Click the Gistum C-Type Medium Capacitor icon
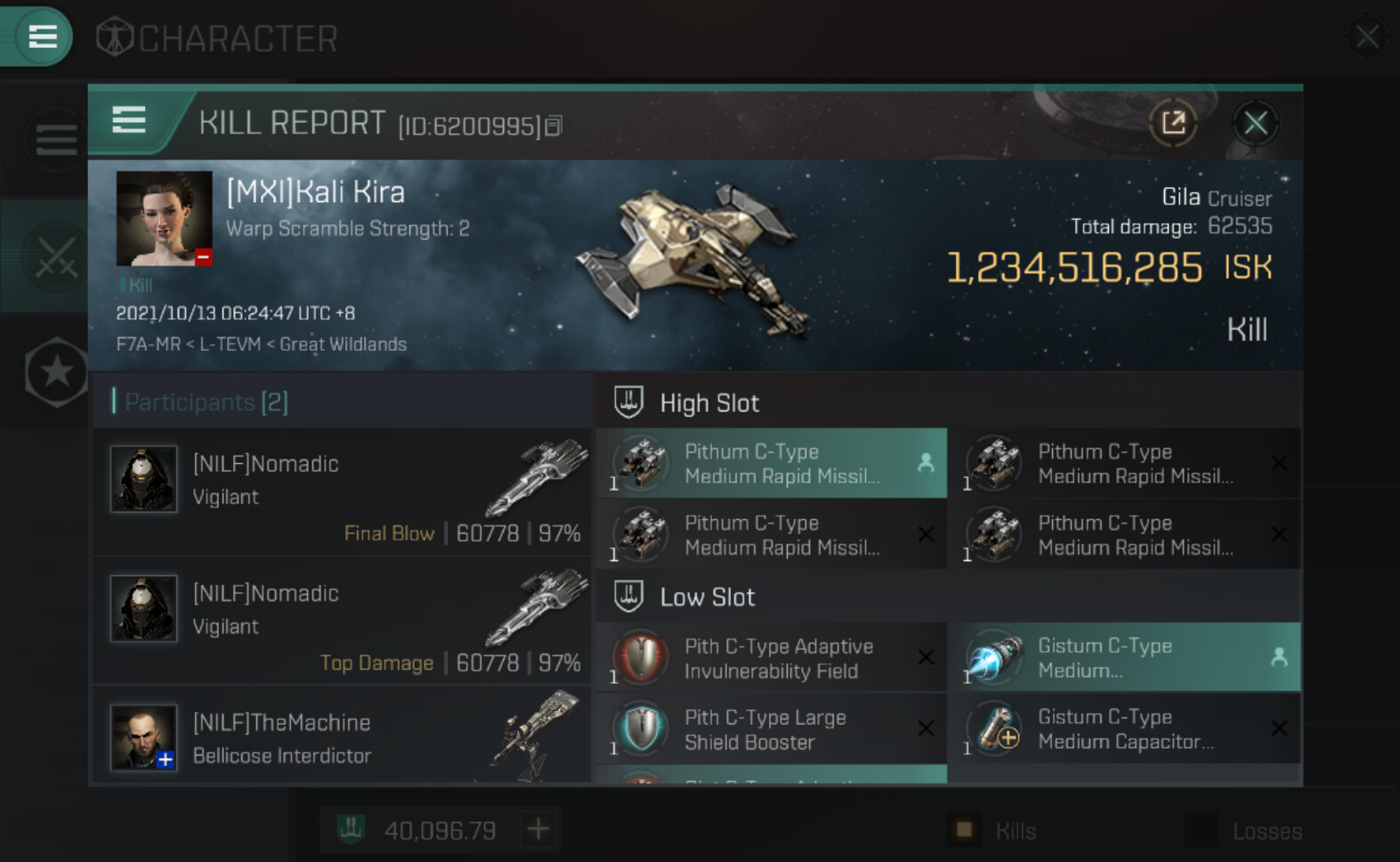1400x862 pixels. click(x=994, y=729)
